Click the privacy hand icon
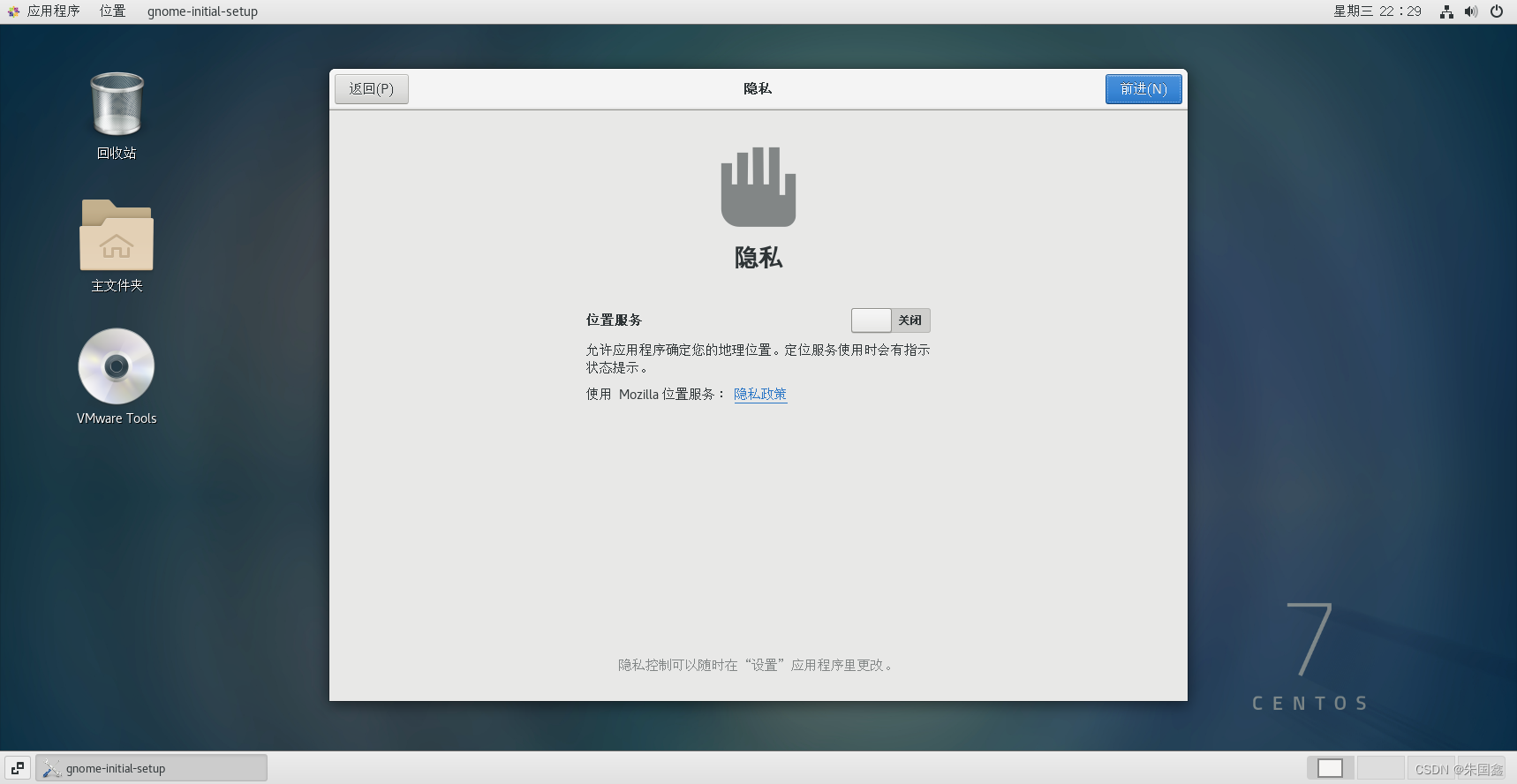This screenshot has width=1517, height=784. coord(758,186)
